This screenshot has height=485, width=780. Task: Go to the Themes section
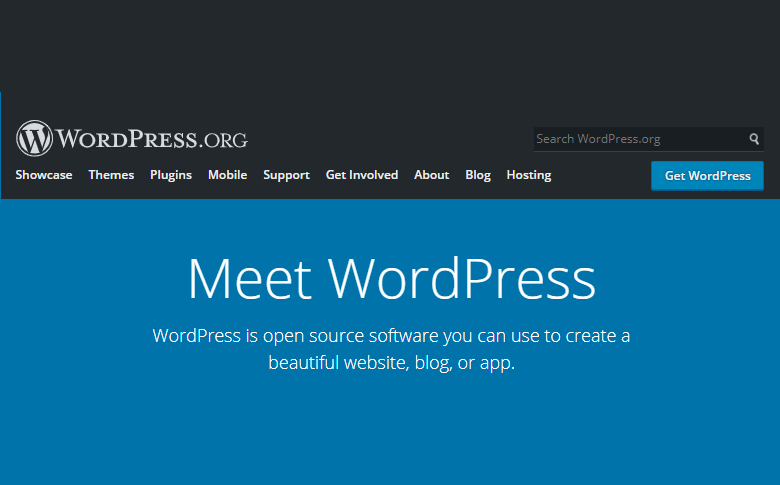click(111, 175)
